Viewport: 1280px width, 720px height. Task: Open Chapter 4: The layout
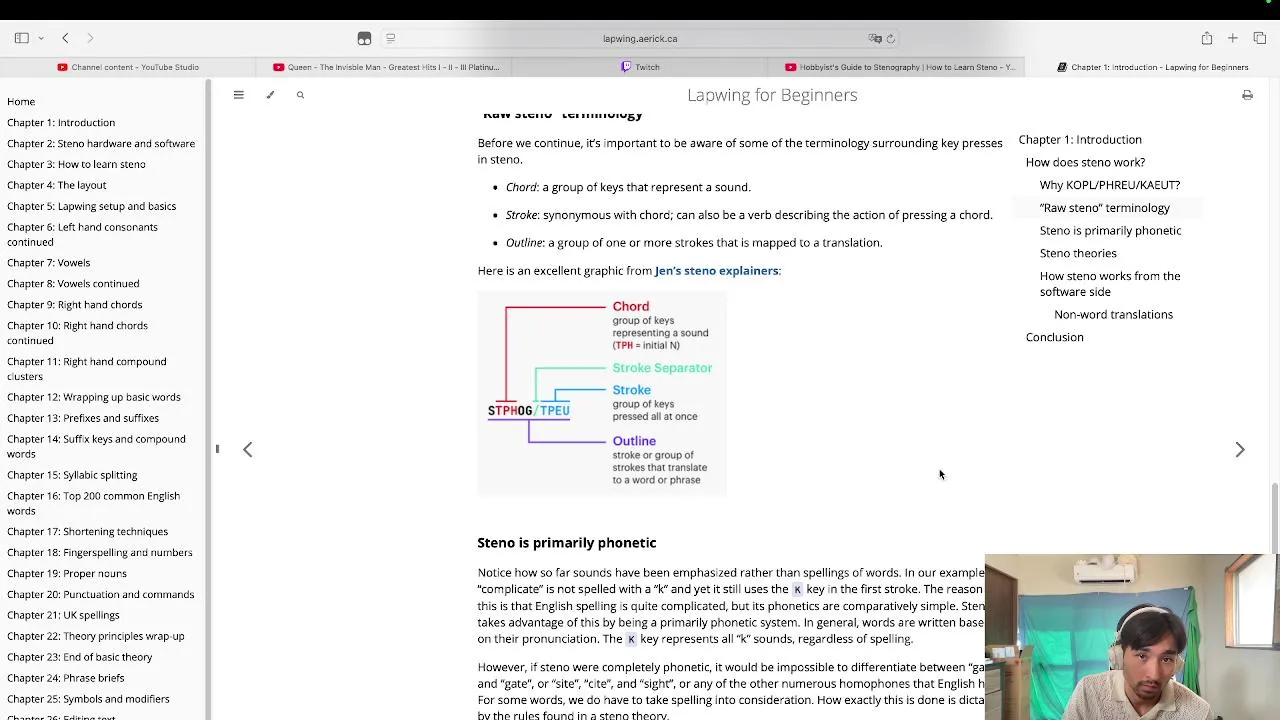point(56,185)
